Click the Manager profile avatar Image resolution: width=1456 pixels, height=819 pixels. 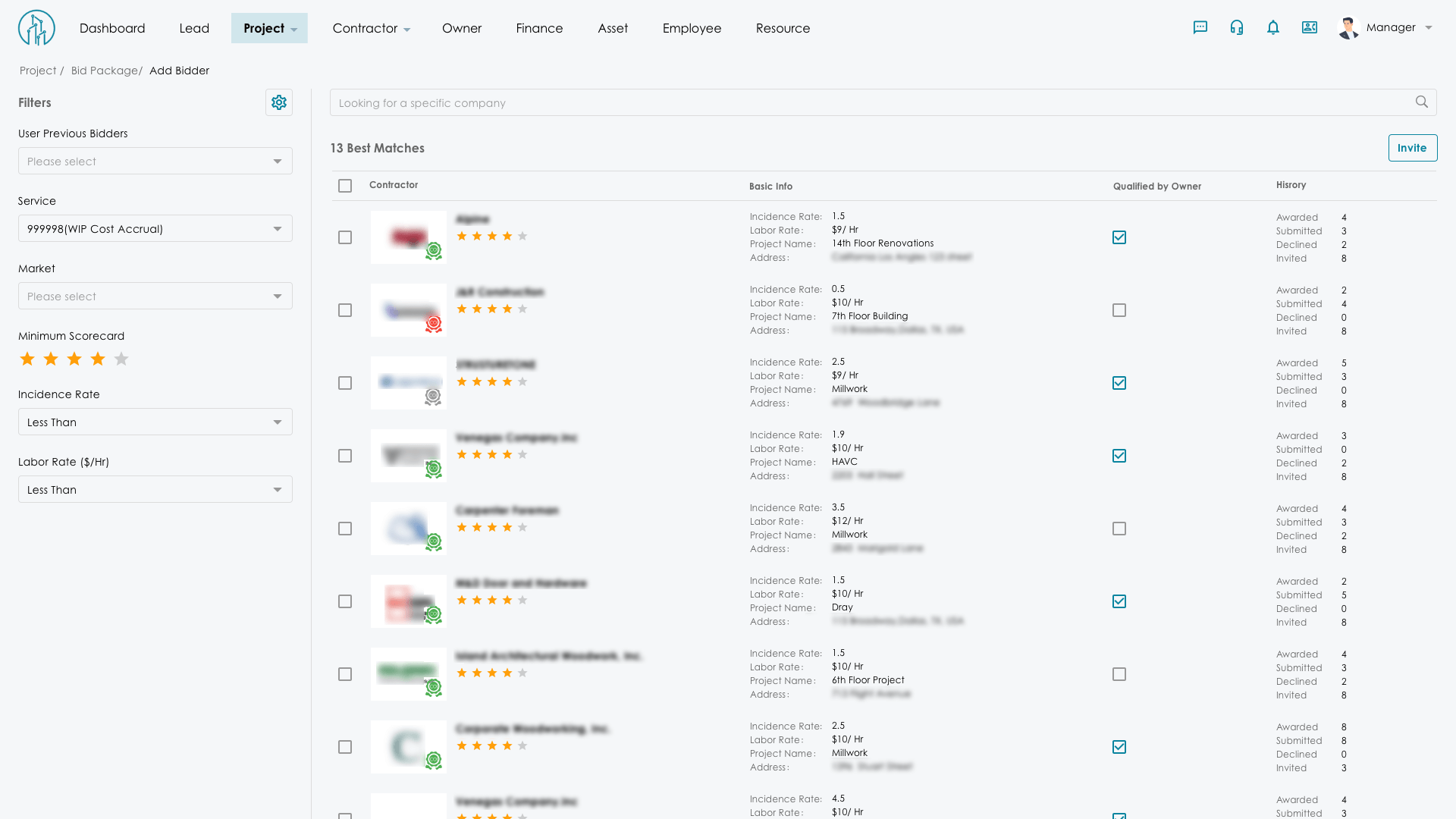coord(1348,28)
